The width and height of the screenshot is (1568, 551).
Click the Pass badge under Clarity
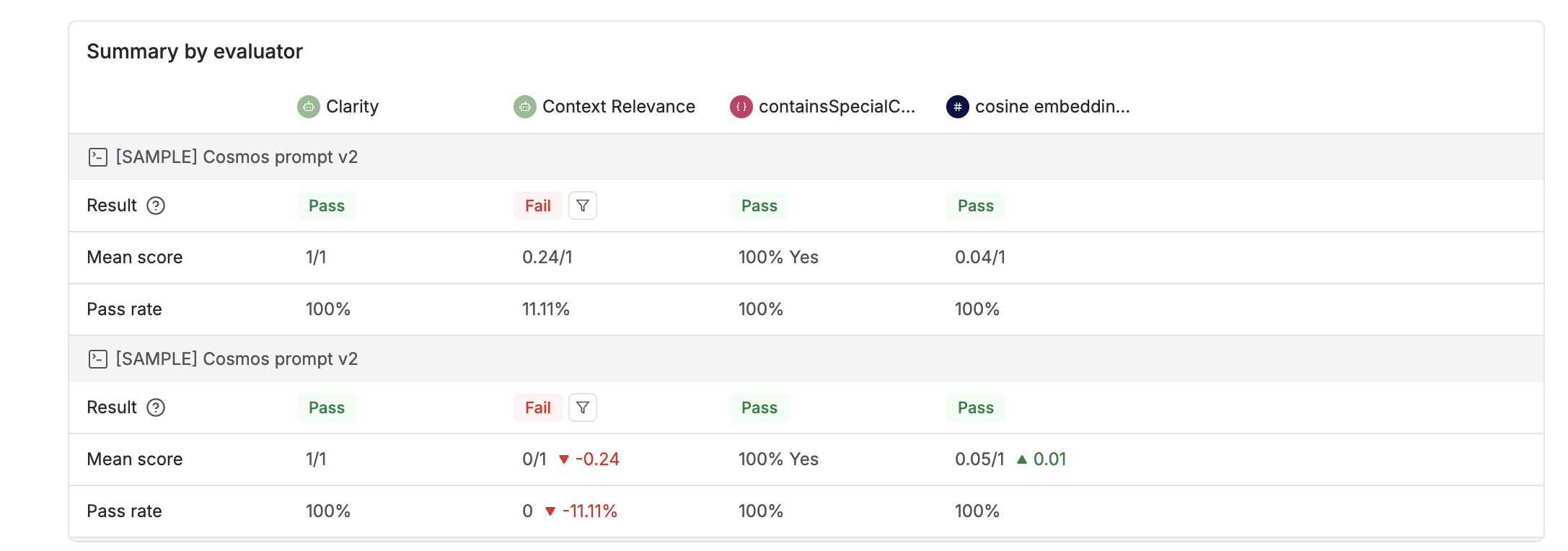click(x=326, y=206)
